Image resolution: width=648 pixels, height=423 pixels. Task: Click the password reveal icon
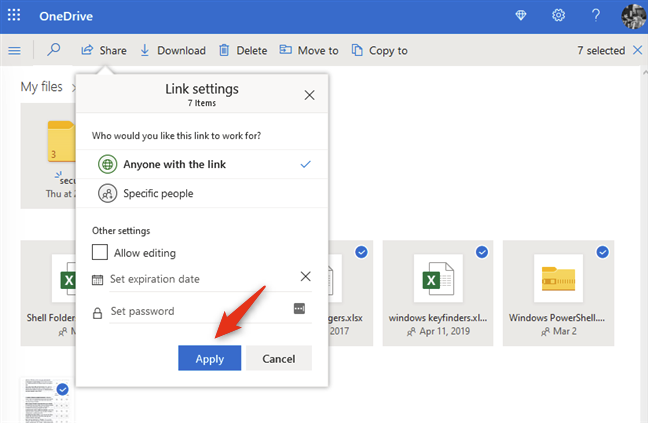coord(299,308)
